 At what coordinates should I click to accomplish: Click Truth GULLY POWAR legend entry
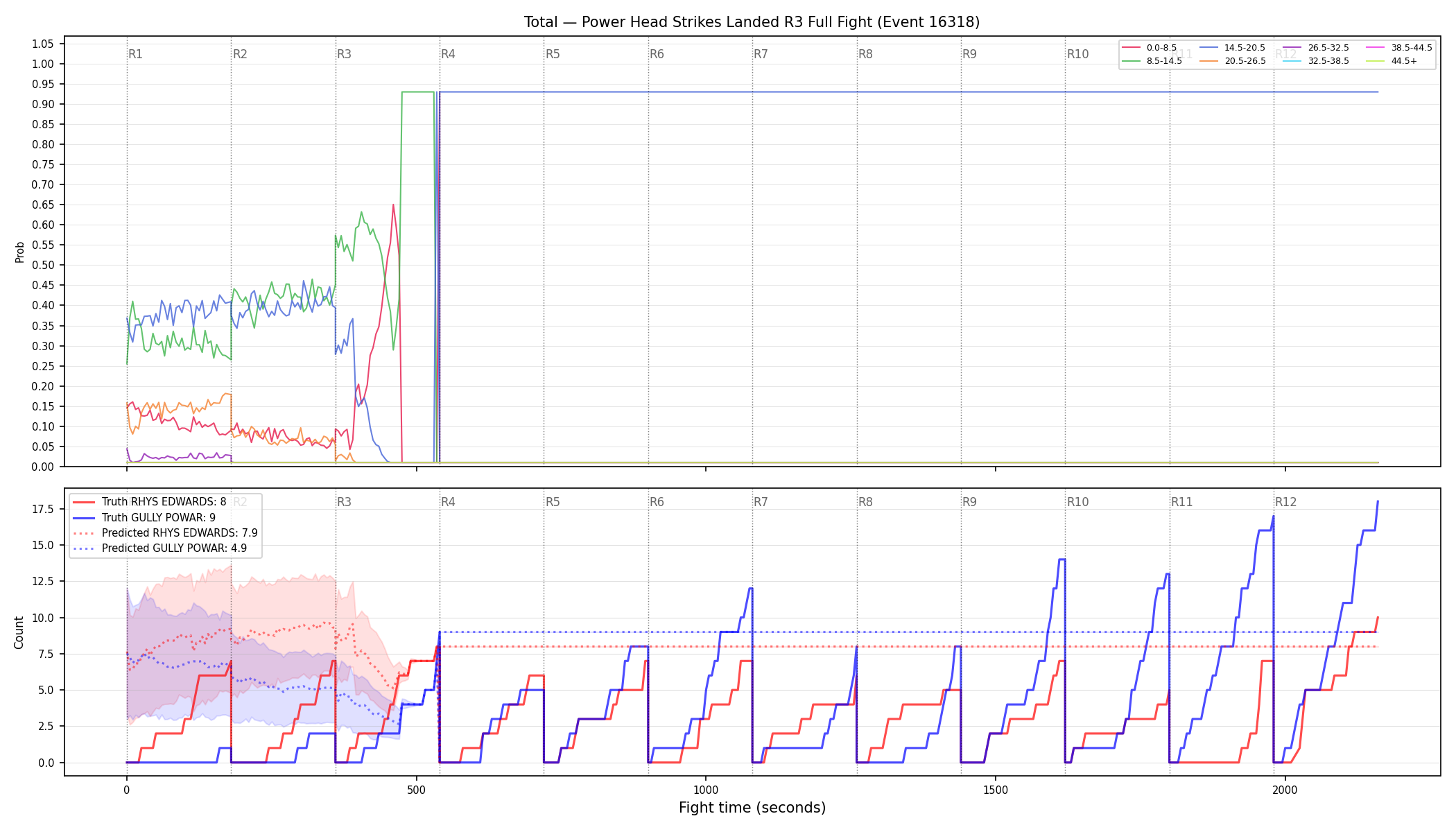(x=144, y=517)
